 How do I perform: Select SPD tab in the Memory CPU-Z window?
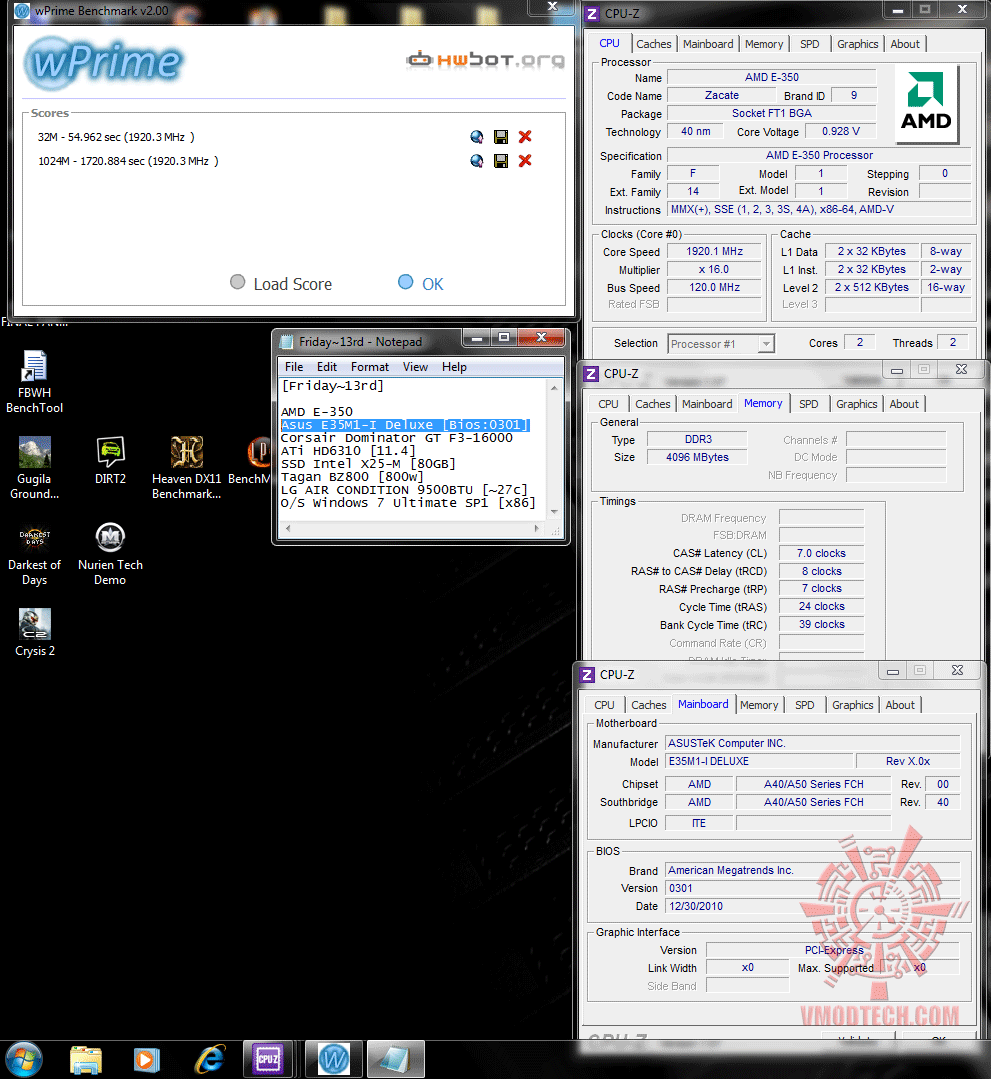(x=809, y=404)
